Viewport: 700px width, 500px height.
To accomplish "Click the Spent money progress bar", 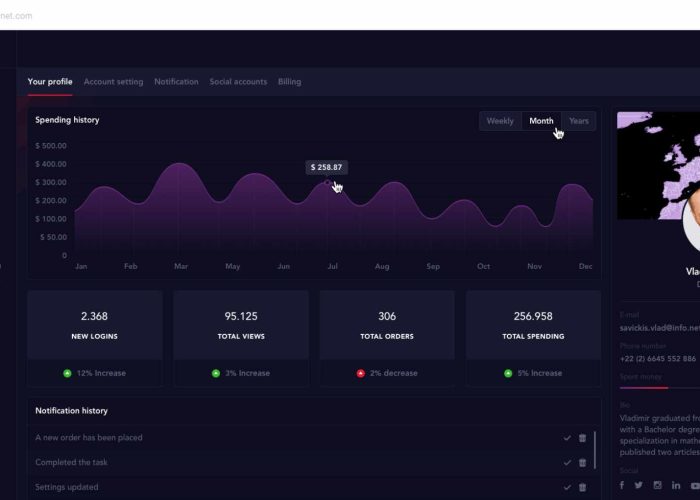I will pos(660,388).
